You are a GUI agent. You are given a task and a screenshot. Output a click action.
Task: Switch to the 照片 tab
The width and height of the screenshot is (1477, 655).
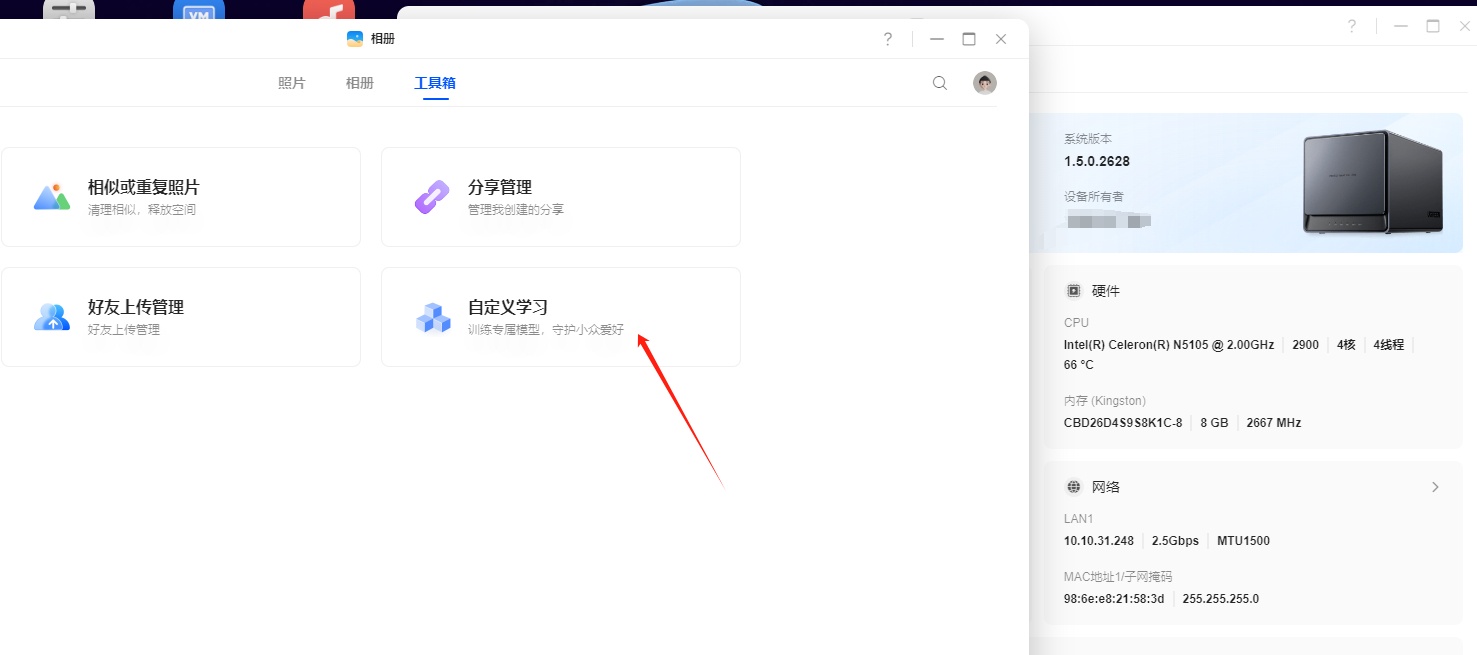[292, 83]
